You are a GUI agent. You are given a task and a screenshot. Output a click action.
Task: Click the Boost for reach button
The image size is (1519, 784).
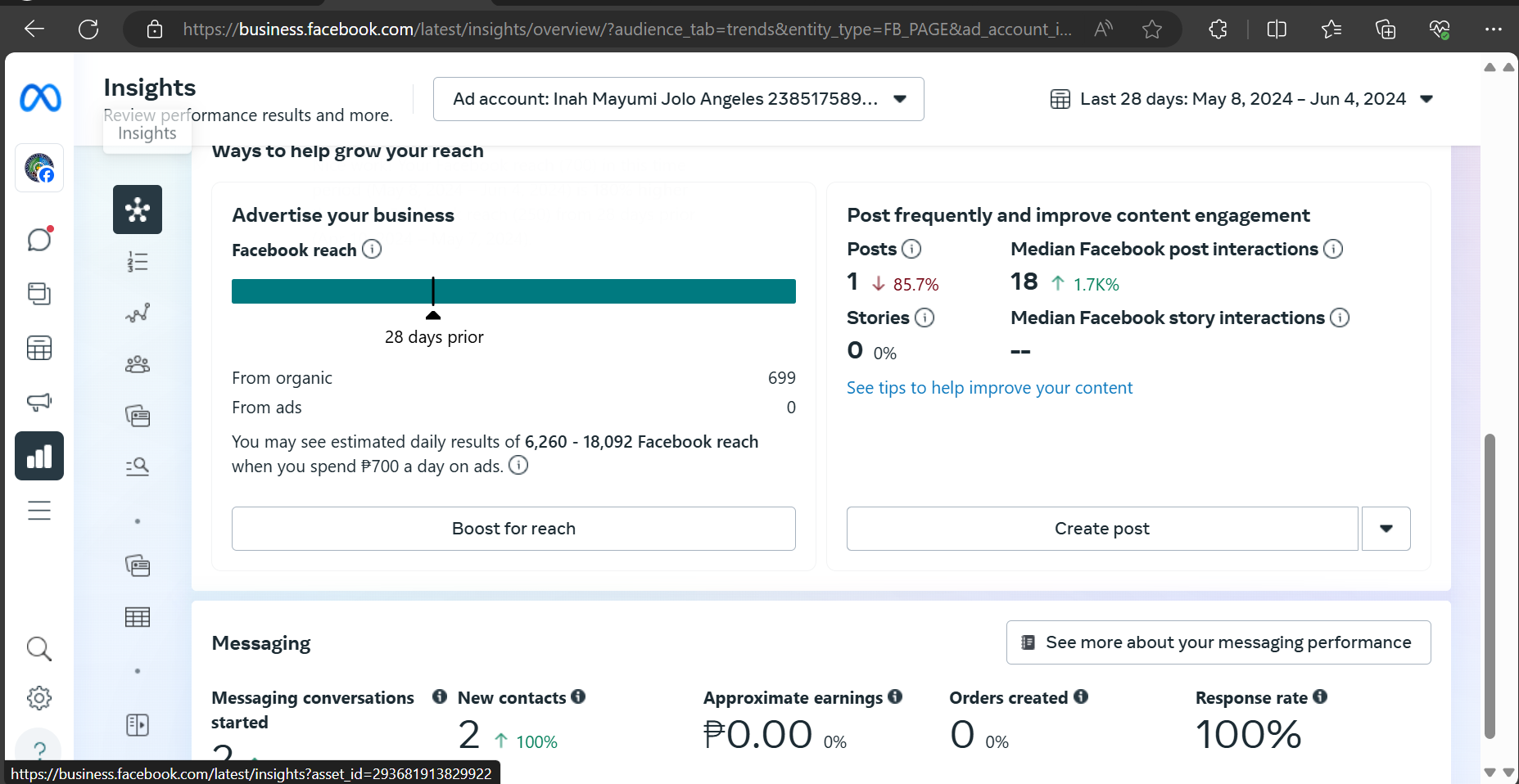[x=513, y=529]
